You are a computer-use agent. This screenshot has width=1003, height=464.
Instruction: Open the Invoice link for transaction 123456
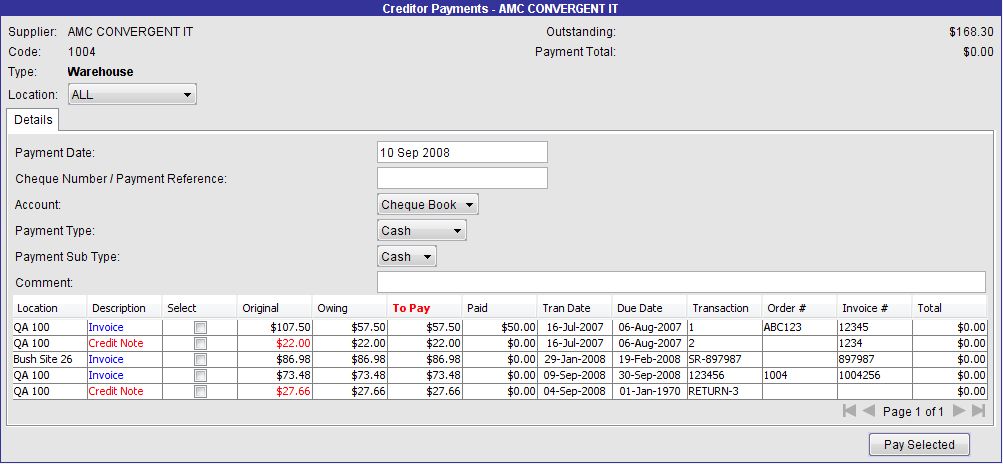click(106, 375)
